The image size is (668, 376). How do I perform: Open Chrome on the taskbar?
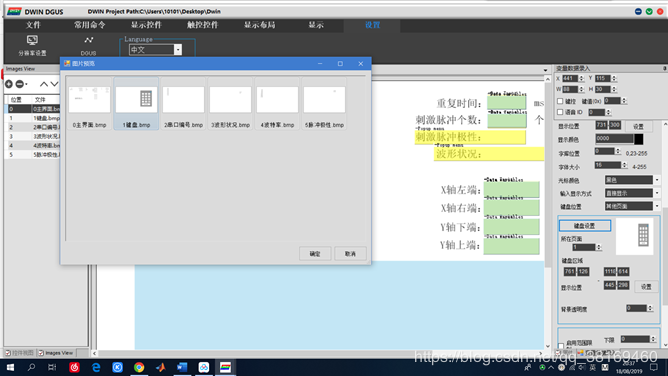[139, 367]
